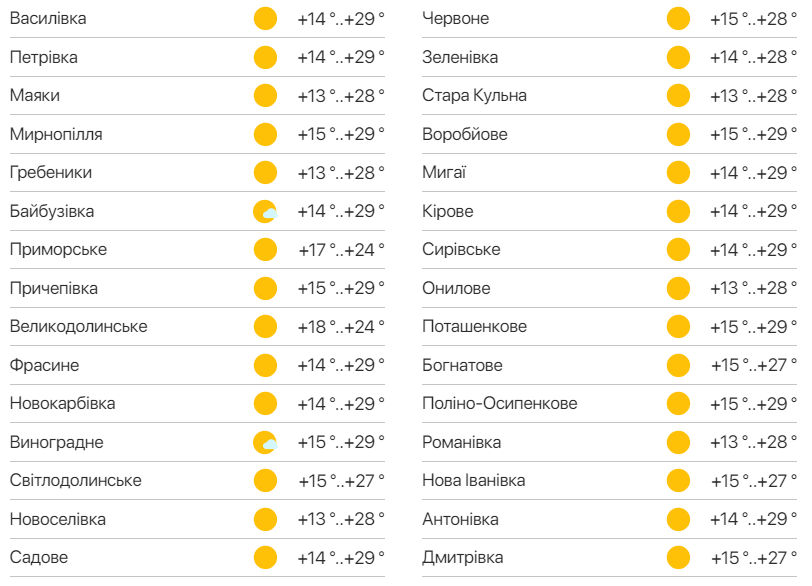Viewport: 812px width, 586px height.
Task: Click the partly cloudy icon for Байбузівка
Action: (265, 211)
